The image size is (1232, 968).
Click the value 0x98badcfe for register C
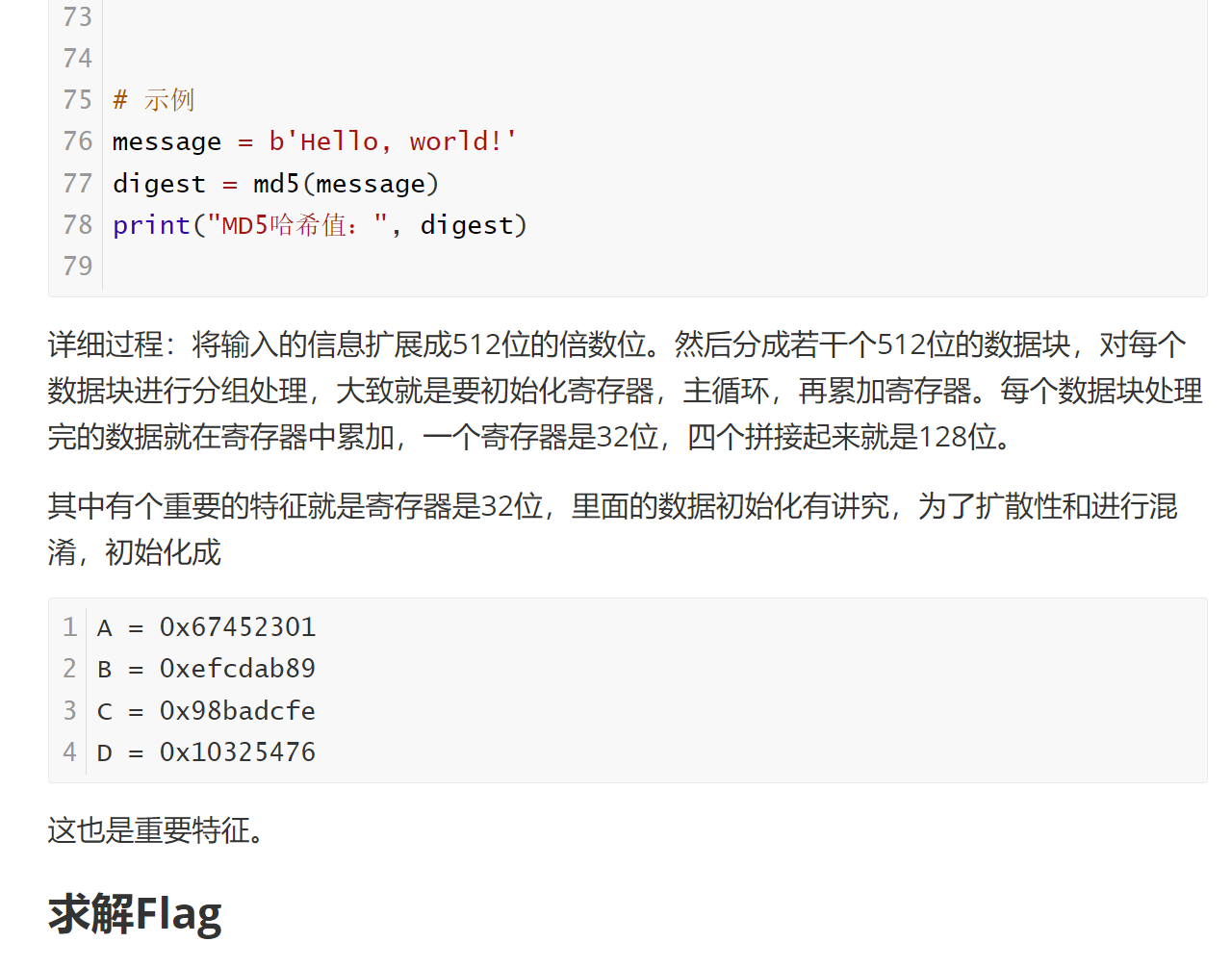(238, 711)
